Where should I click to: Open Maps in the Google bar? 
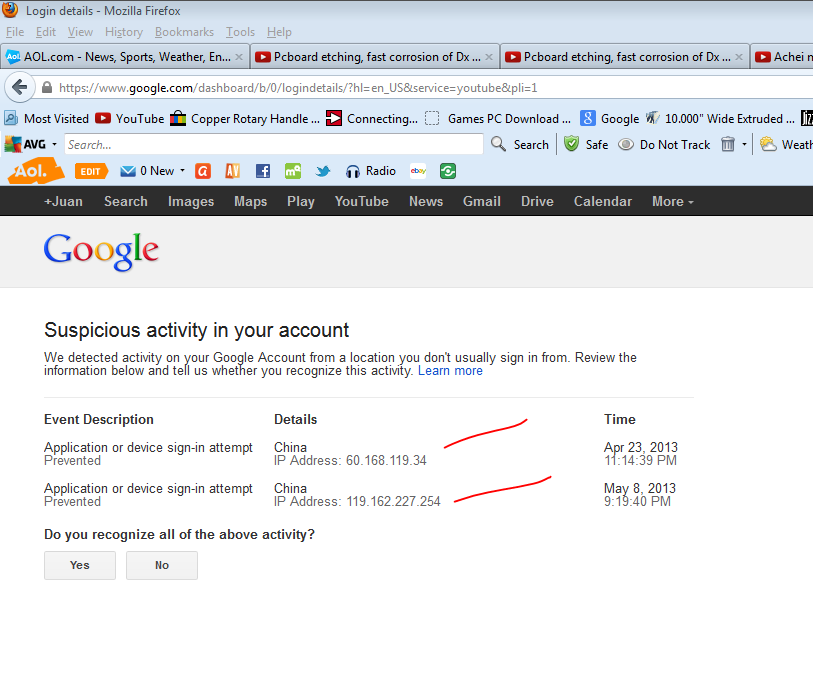click(250, 201)
